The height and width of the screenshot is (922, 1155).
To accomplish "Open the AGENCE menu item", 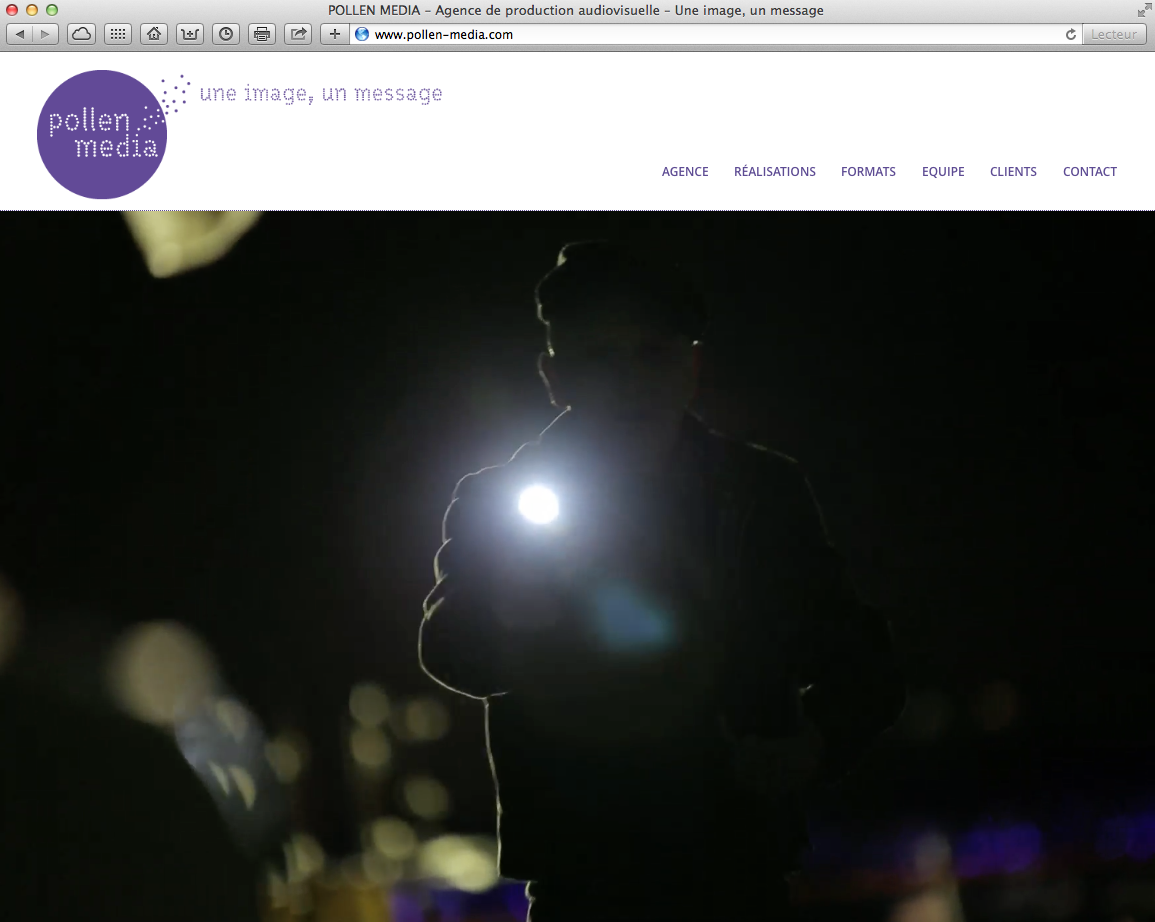I will point(685,172).
